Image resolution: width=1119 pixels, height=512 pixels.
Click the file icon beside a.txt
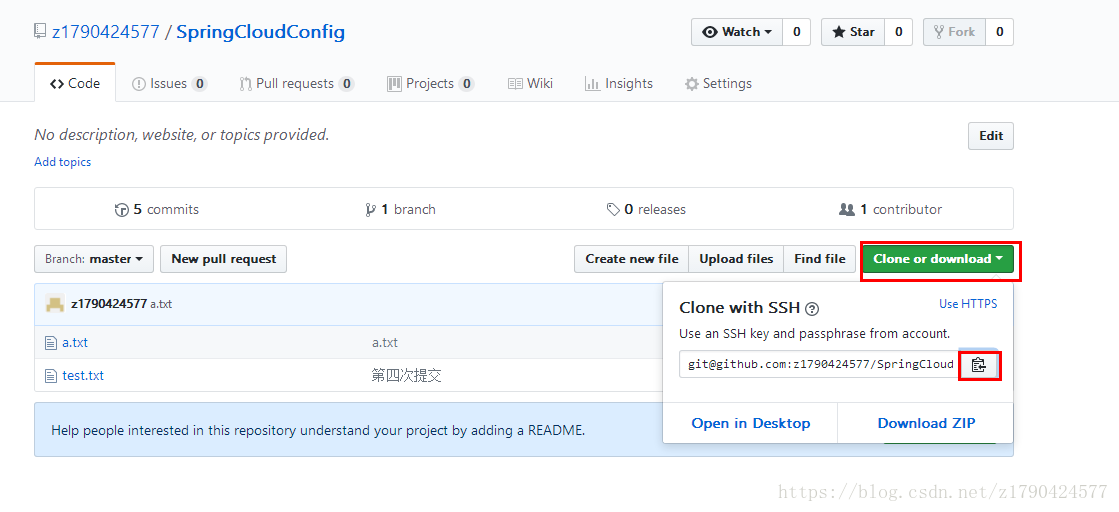(51, 343)
